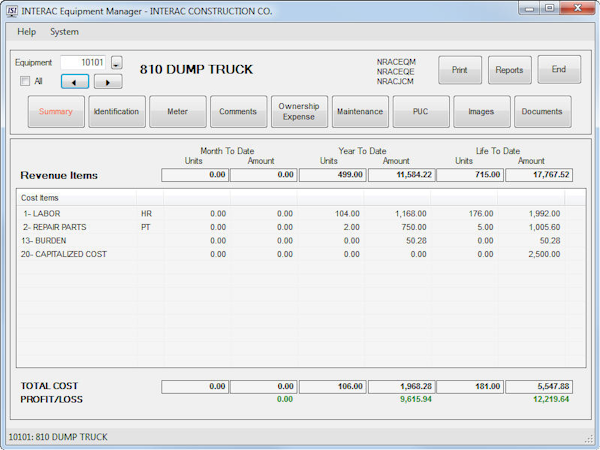This screenshot has height=450, width=600.
Task: Toggle the All checkbox
Action: click(26, 81)
